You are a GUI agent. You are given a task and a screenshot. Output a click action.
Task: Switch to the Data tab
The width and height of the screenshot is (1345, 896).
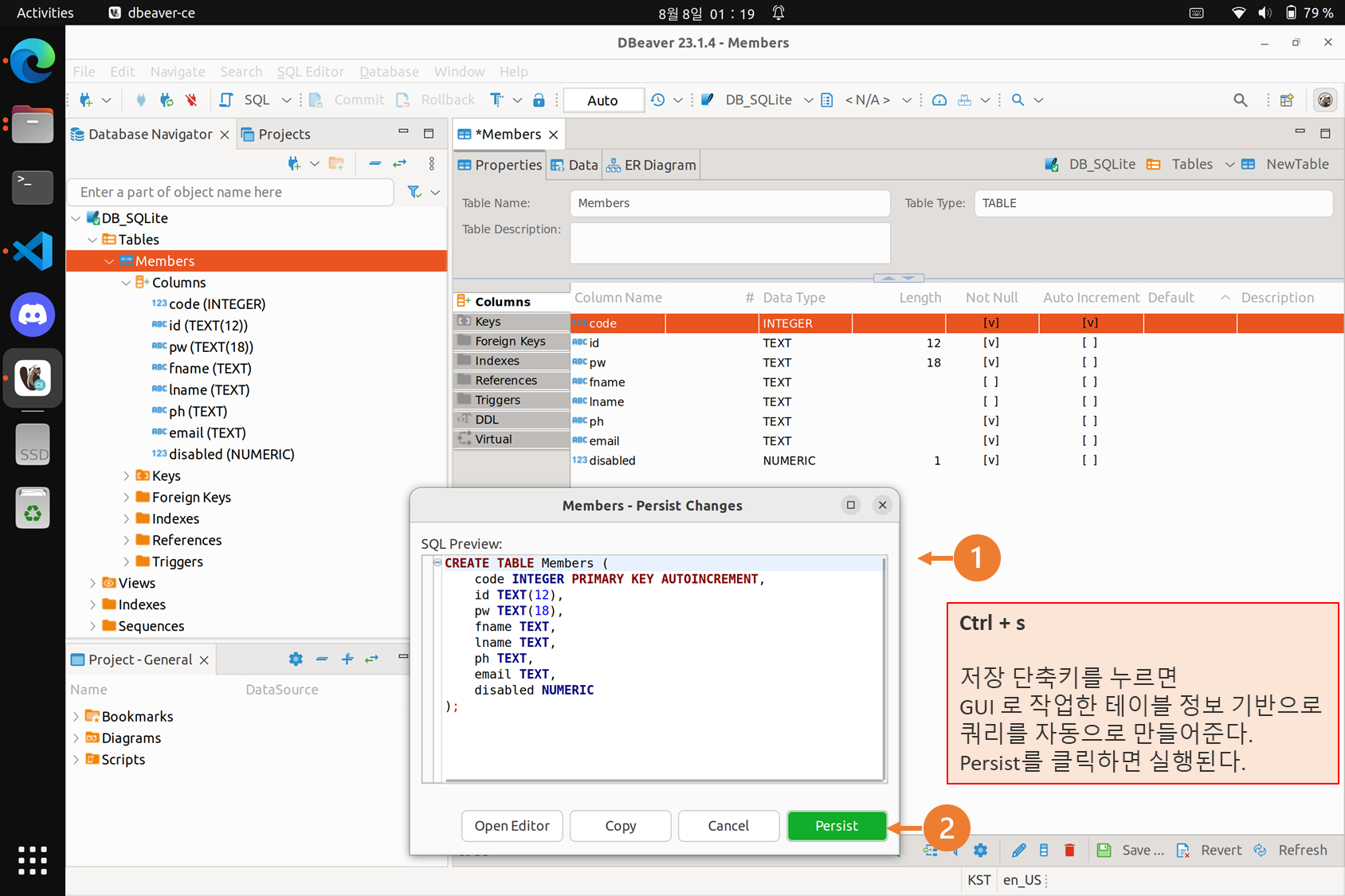tap(574, 165)
